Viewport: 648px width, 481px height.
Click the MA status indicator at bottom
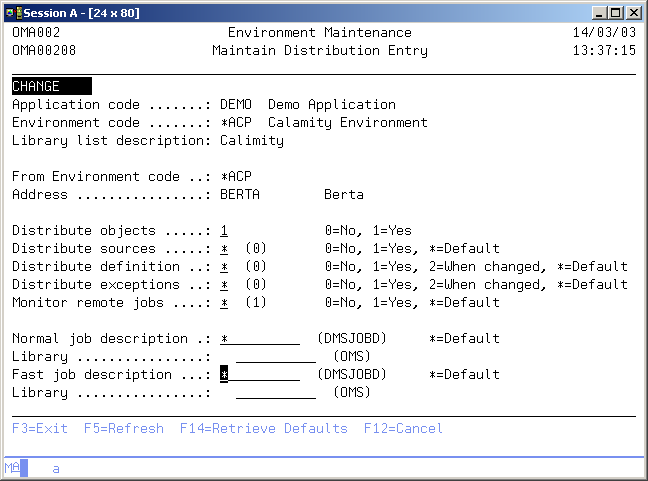click(12, 468)
